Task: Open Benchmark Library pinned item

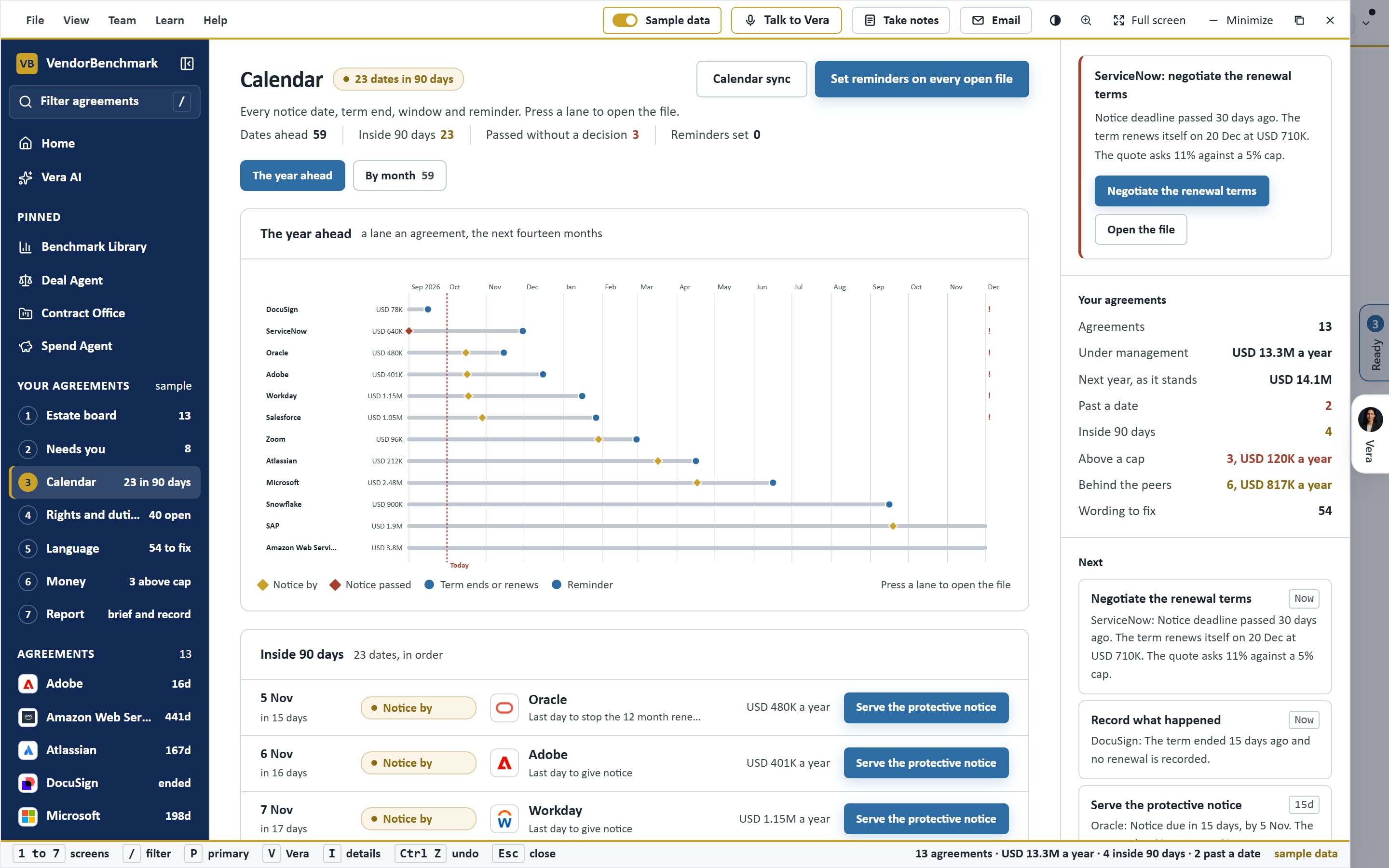Action: click(105, 247)
